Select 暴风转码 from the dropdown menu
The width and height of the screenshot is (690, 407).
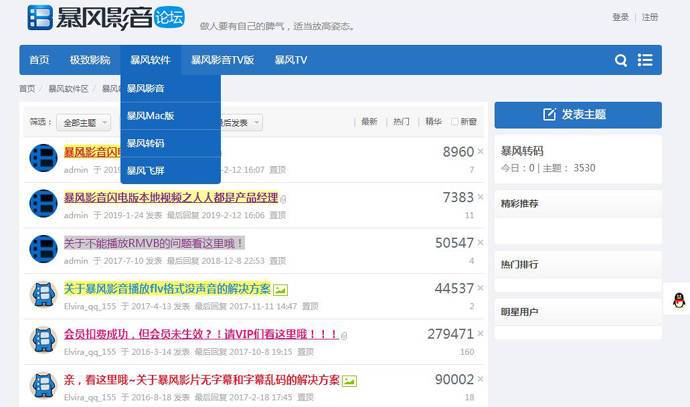(x=146, y=143)
